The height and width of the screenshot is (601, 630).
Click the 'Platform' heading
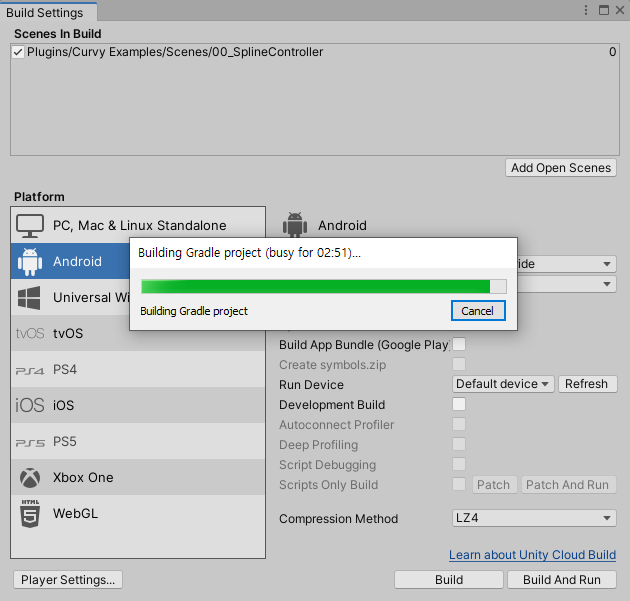click(x=39, y=197)
